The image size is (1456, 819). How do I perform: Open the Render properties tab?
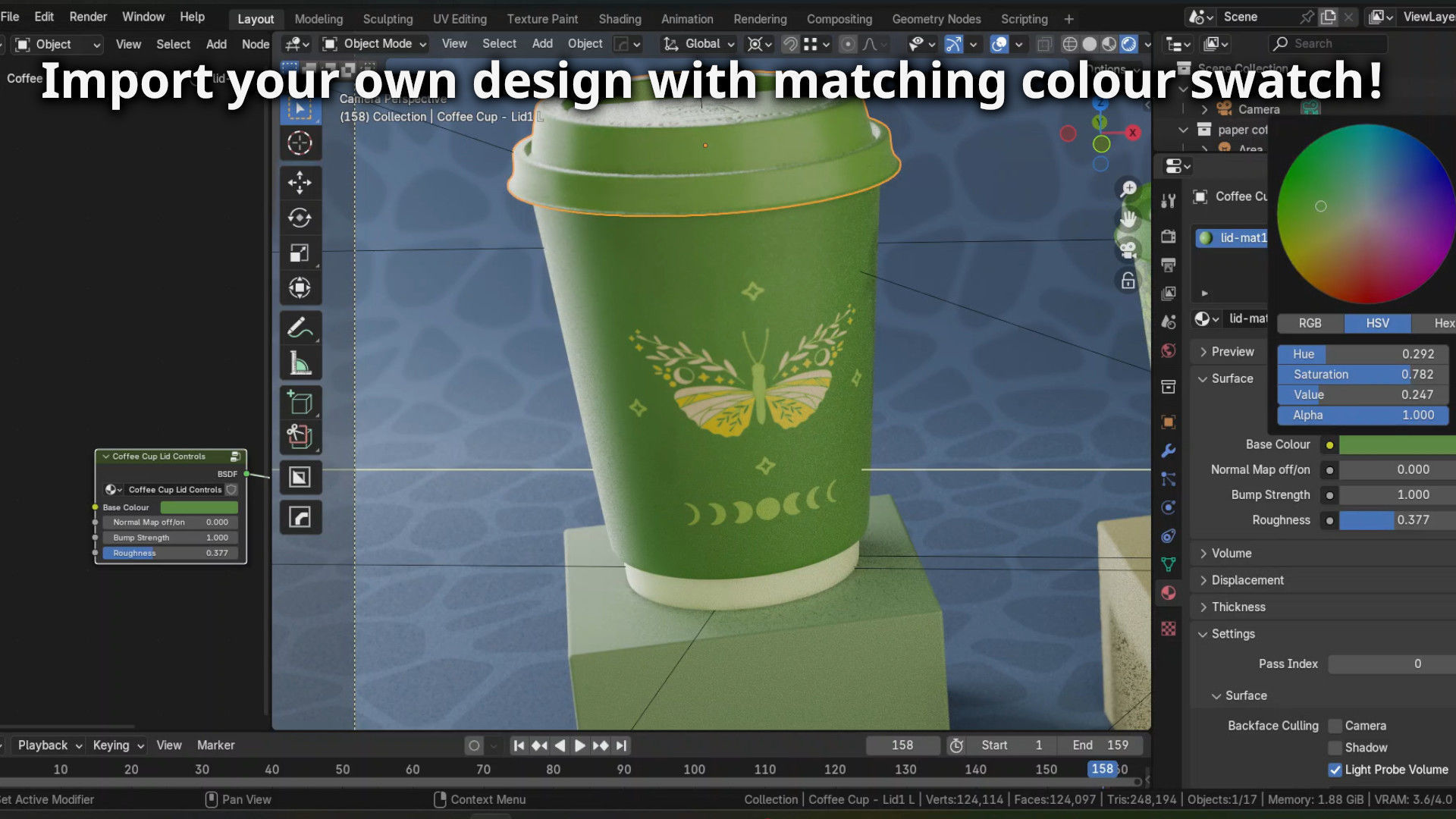(1169, 237)
